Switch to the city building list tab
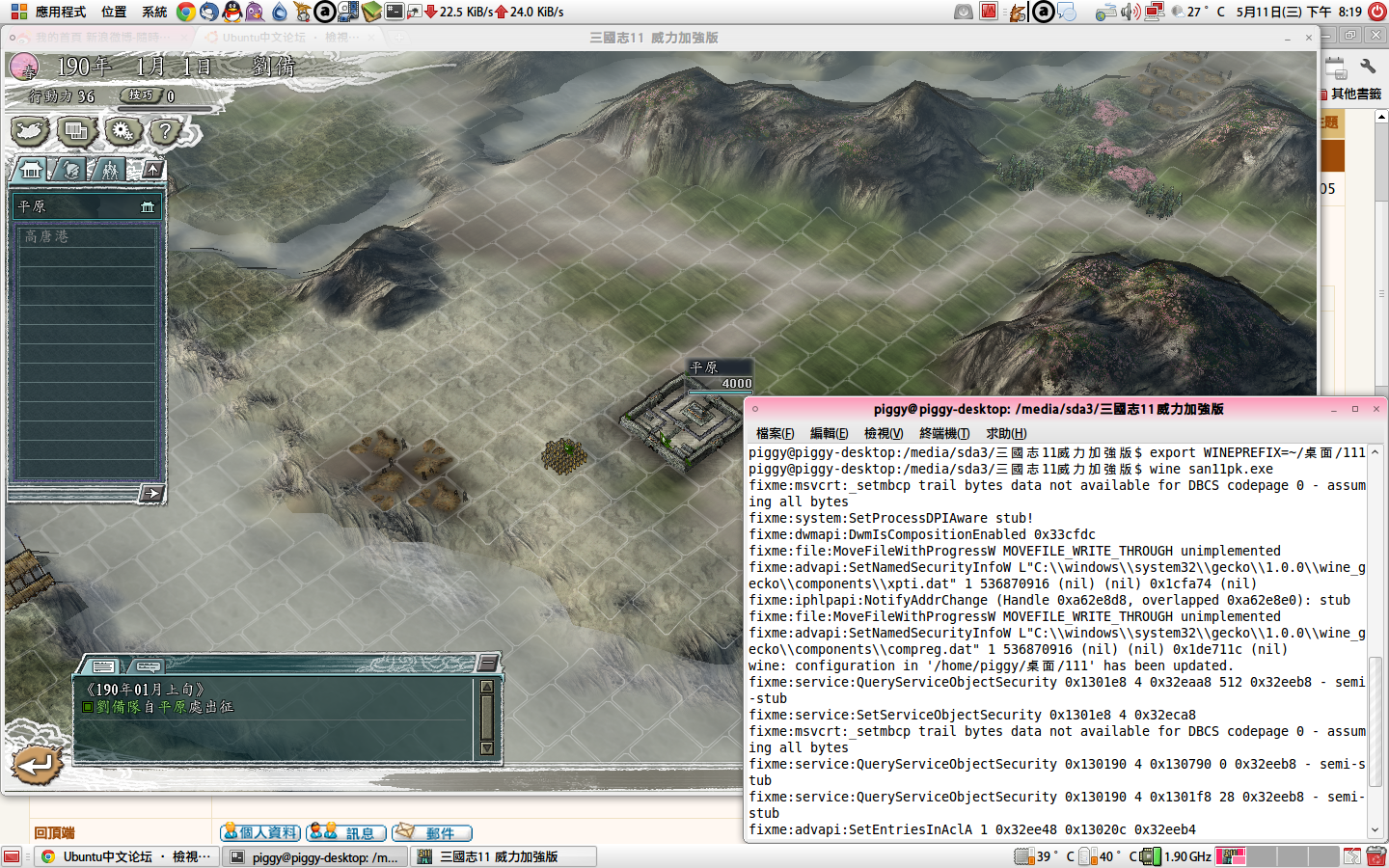 [31, 170]
